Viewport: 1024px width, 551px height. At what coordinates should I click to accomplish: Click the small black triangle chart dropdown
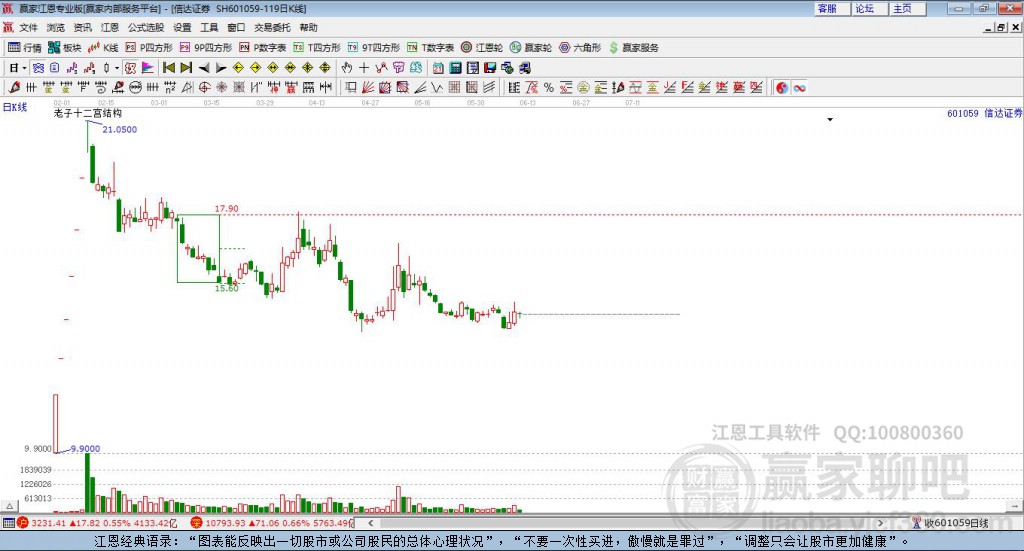(830, 119)
